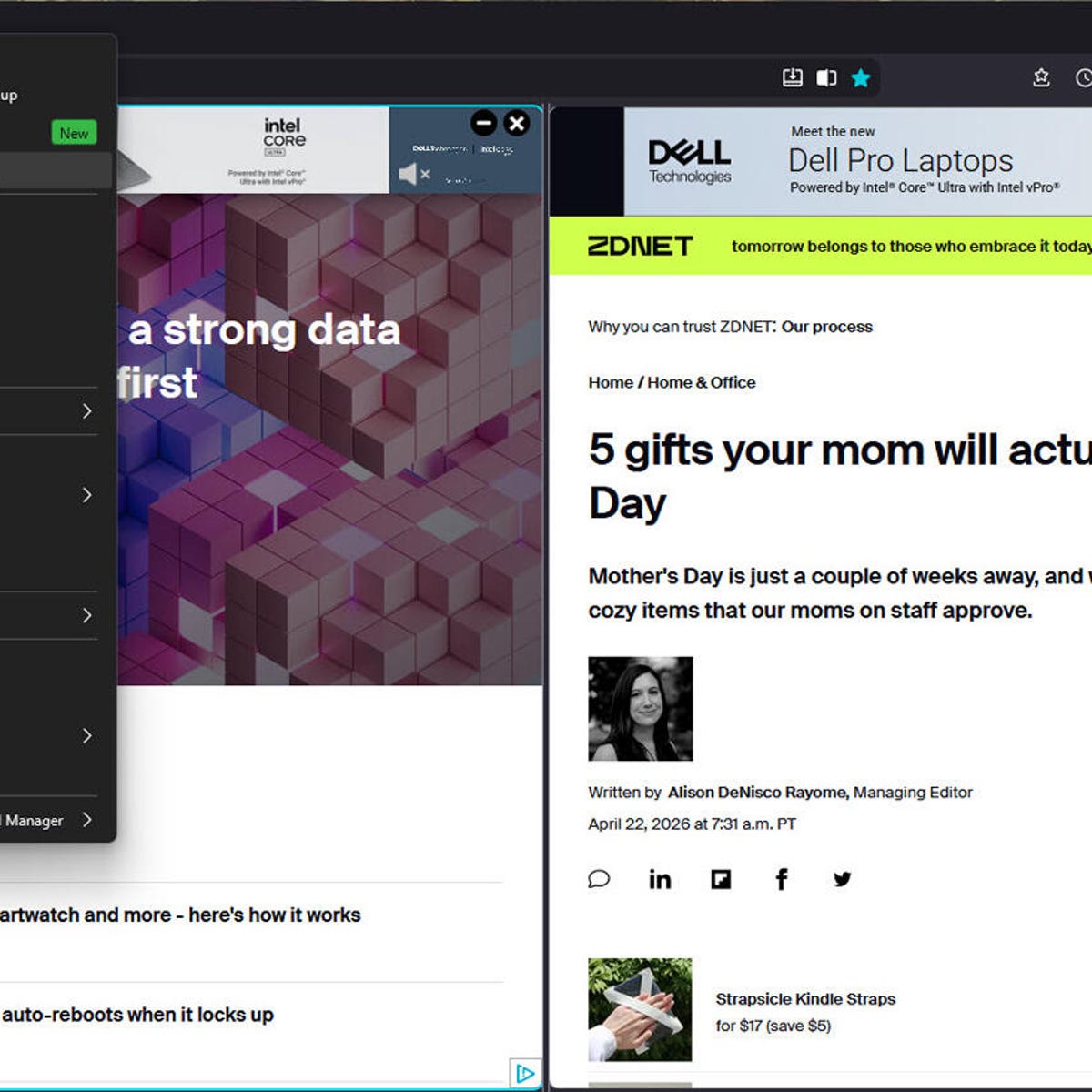The width and height of the screenshot is (1092, 1092).
Task: Open the Home & Office breadcrumb
Action: click(x=702, y=382)
